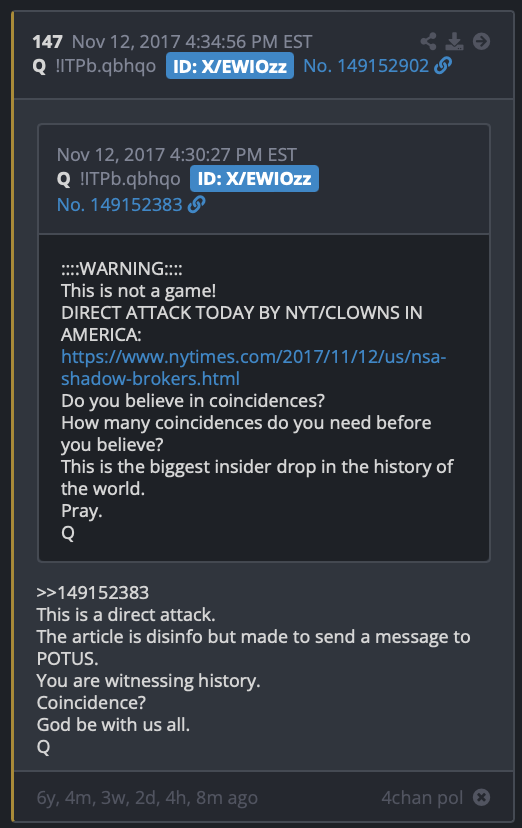Click the ID: X/EWIOzz badge in the quoted post
Image resolution: width=522 pixels, height=828 pixels.
(254, 178)
